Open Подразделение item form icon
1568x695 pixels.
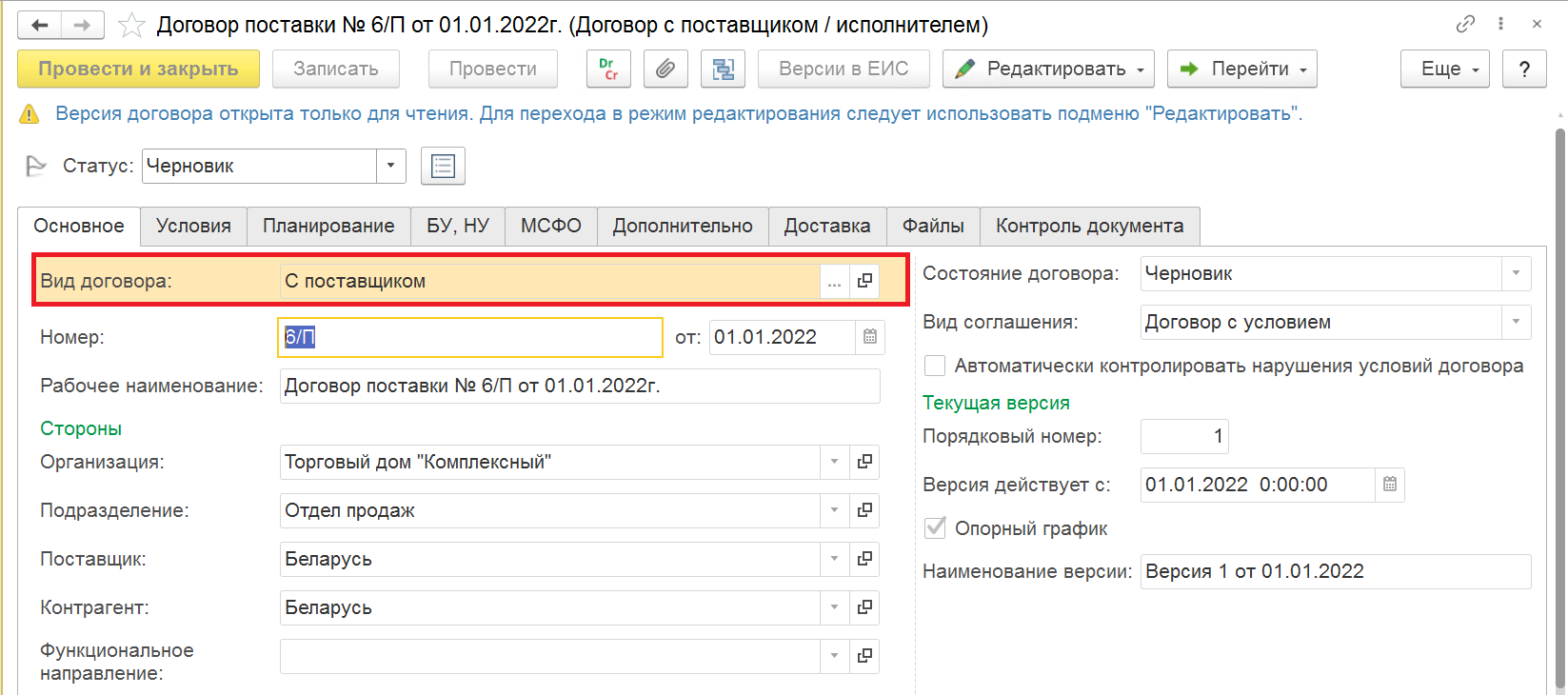tap(864, 510)
